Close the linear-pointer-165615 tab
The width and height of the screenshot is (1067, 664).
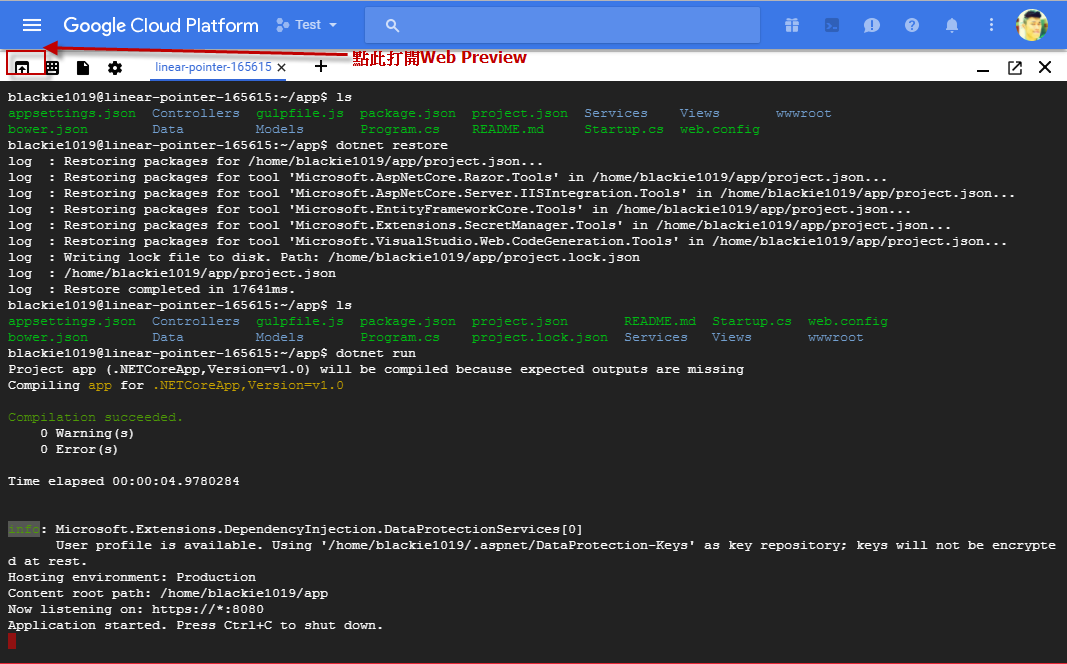(x=282, y=68)
